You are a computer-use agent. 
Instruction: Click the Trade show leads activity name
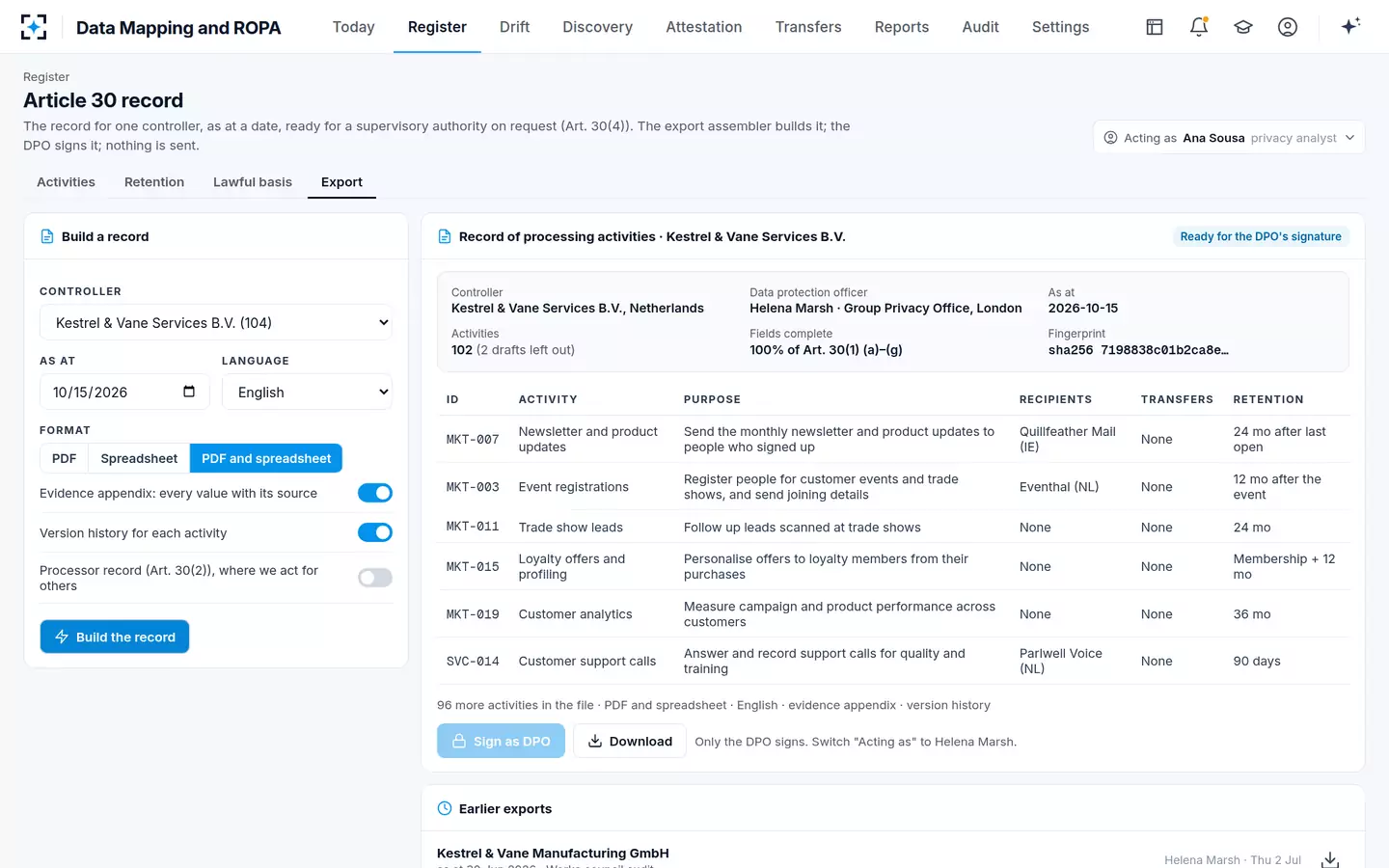point(570,528)
